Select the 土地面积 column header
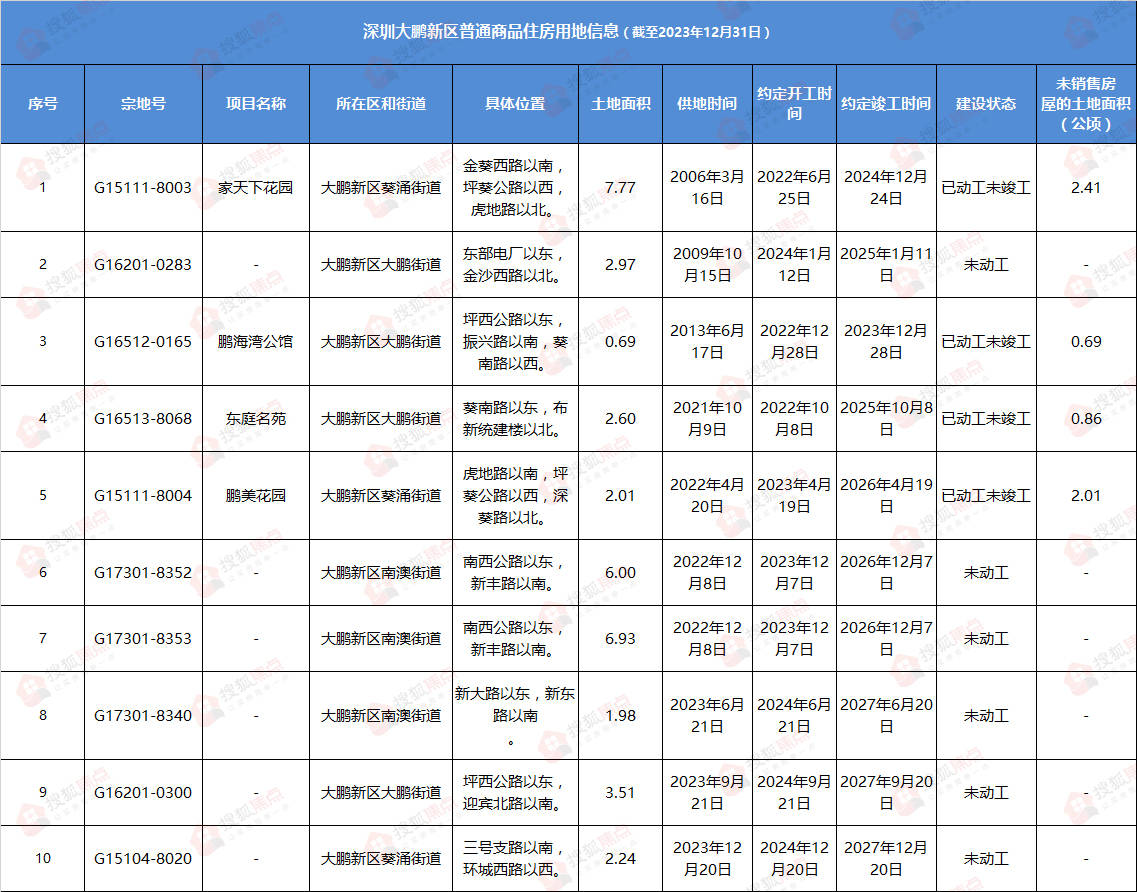The height and width of the screenshot is (892, 1137). coord(621,104)
